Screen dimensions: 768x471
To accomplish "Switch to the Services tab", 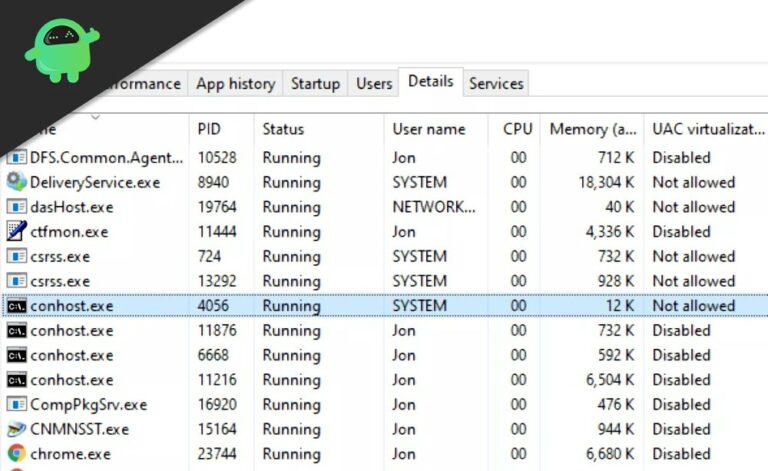I will click(x=496, y=84).
